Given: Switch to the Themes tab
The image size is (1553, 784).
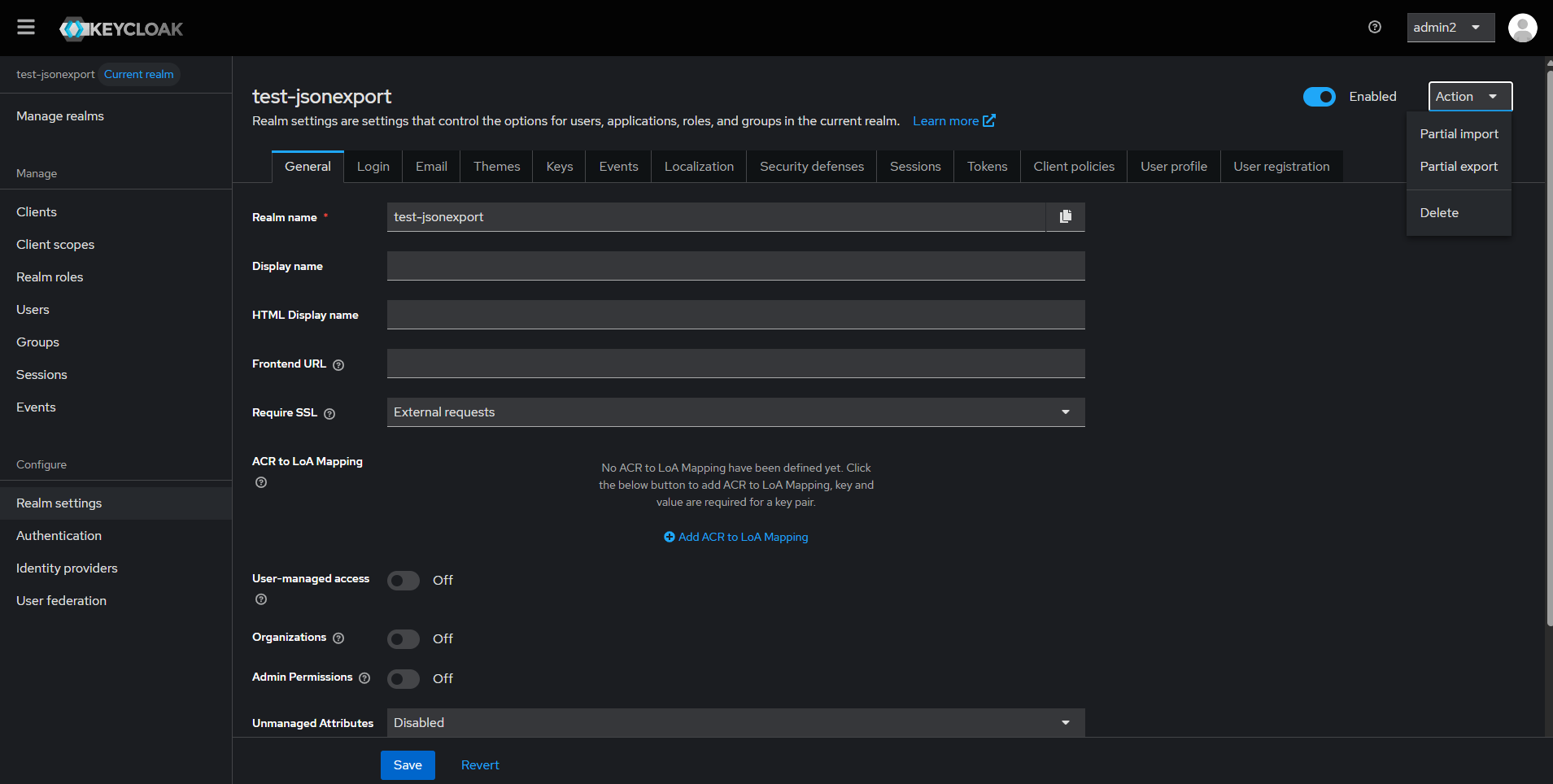Looking at the screenshot, I should coord(496,167).
